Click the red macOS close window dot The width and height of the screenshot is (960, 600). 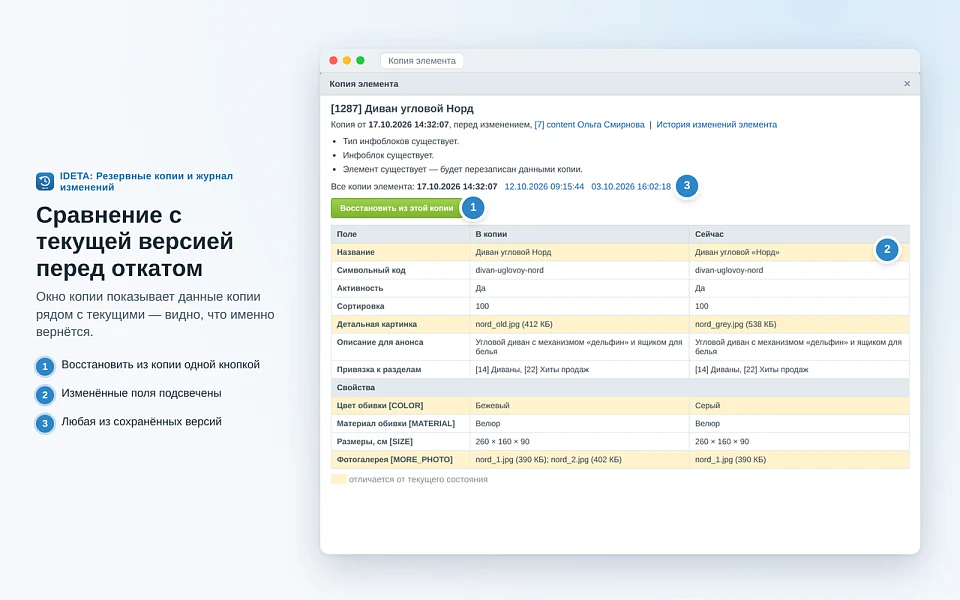(x=333, y=60)
